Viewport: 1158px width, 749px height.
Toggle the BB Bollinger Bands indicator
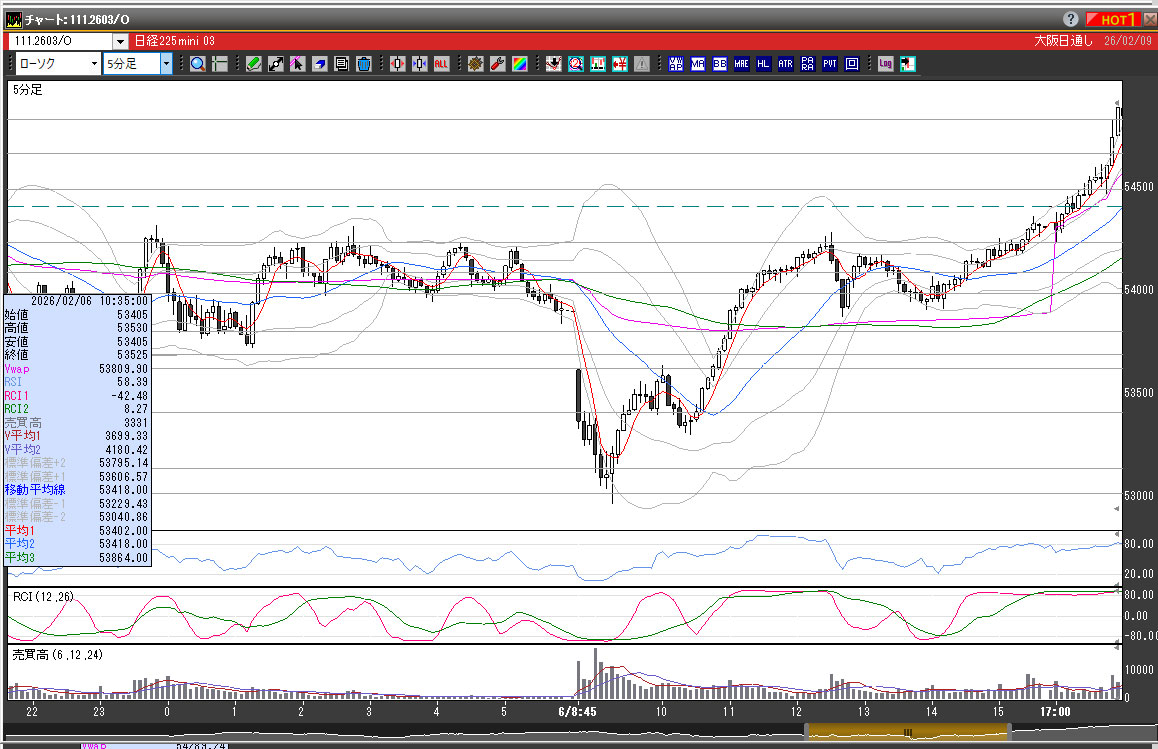[719, 64]
